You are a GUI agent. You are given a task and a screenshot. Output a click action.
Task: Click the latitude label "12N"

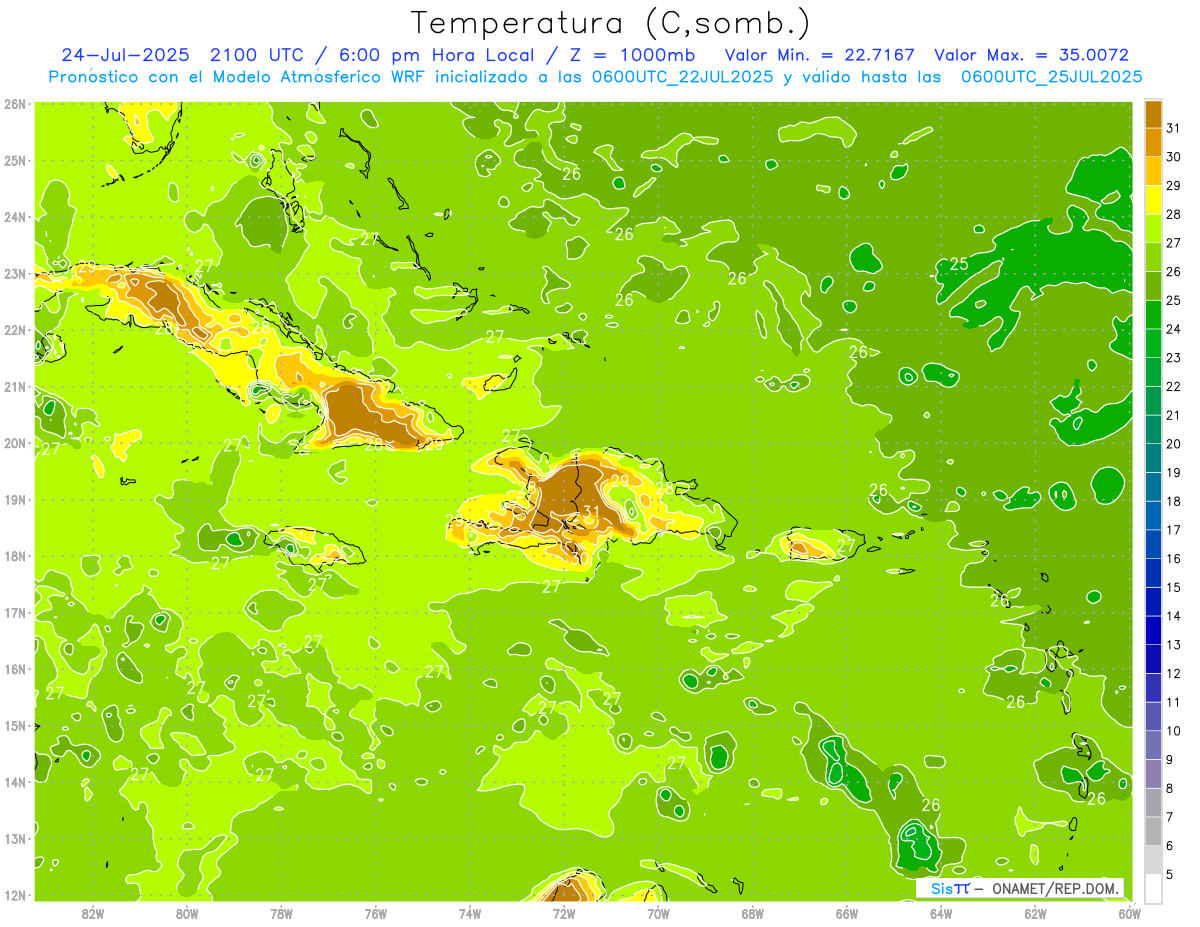pos(15,895)
